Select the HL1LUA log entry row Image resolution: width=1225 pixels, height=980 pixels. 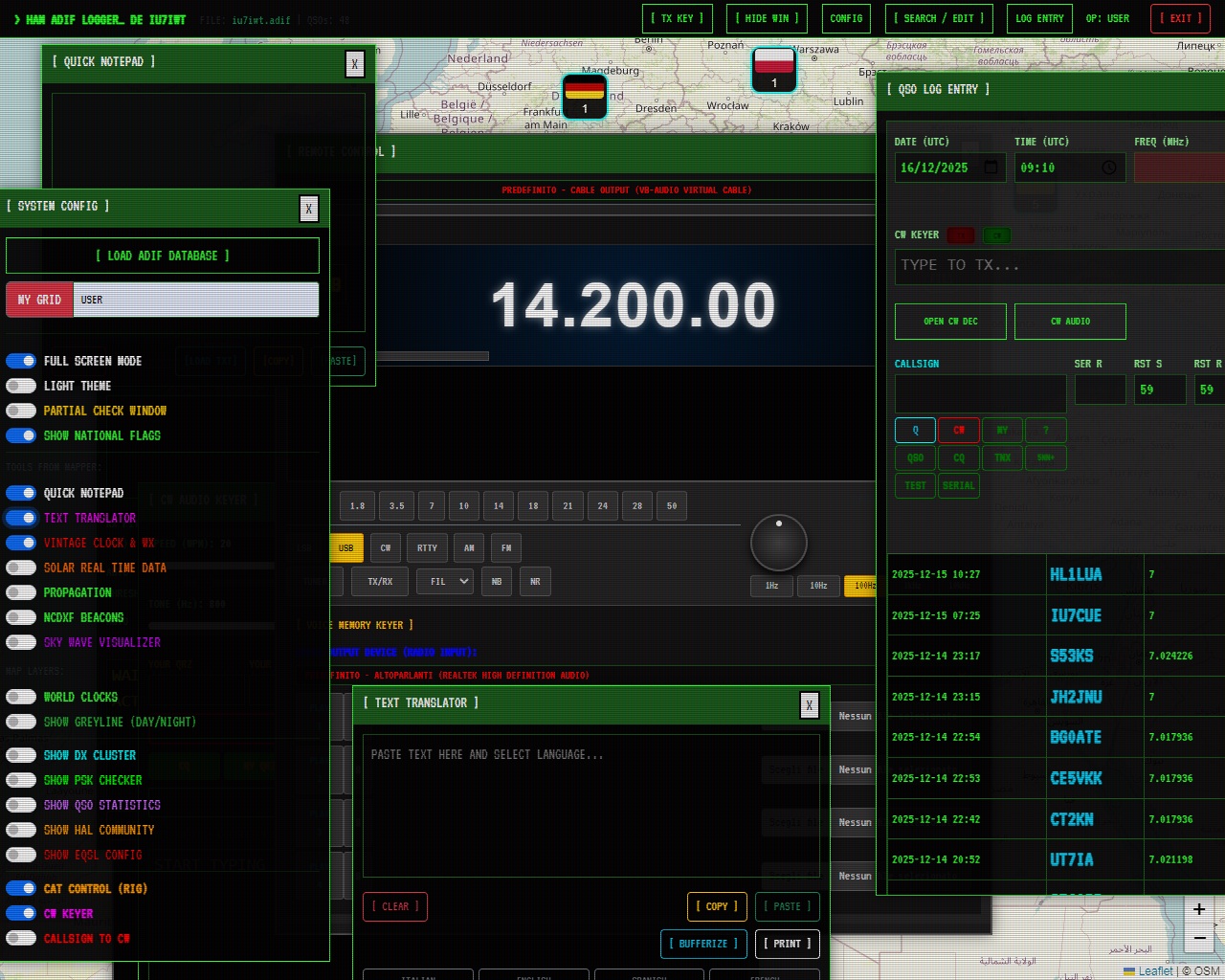click(1053, 574)
